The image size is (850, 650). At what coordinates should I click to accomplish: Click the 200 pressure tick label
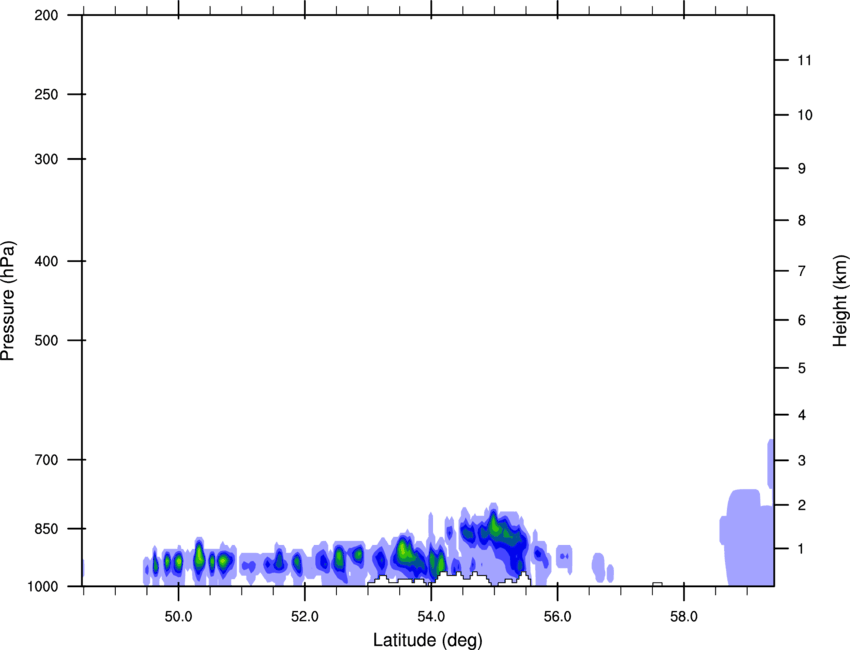point(47,15)
